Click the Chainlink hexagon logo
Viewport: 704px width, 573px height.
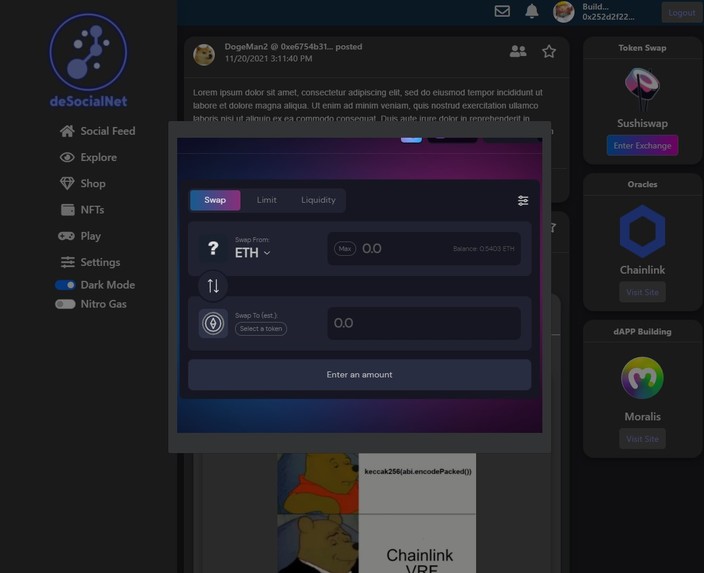click(x=642, y=231)
